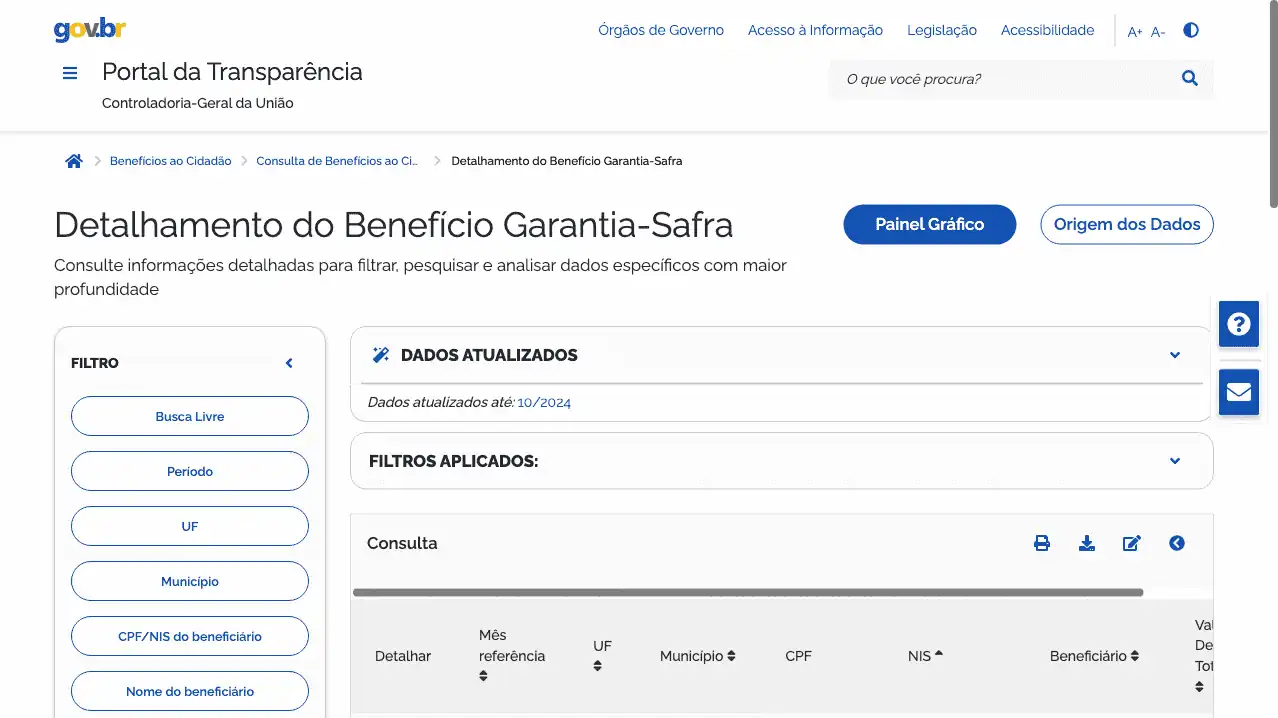Toggle high contrast mode
This screenshot has width=1278, height=718.
coord(1190,30)
